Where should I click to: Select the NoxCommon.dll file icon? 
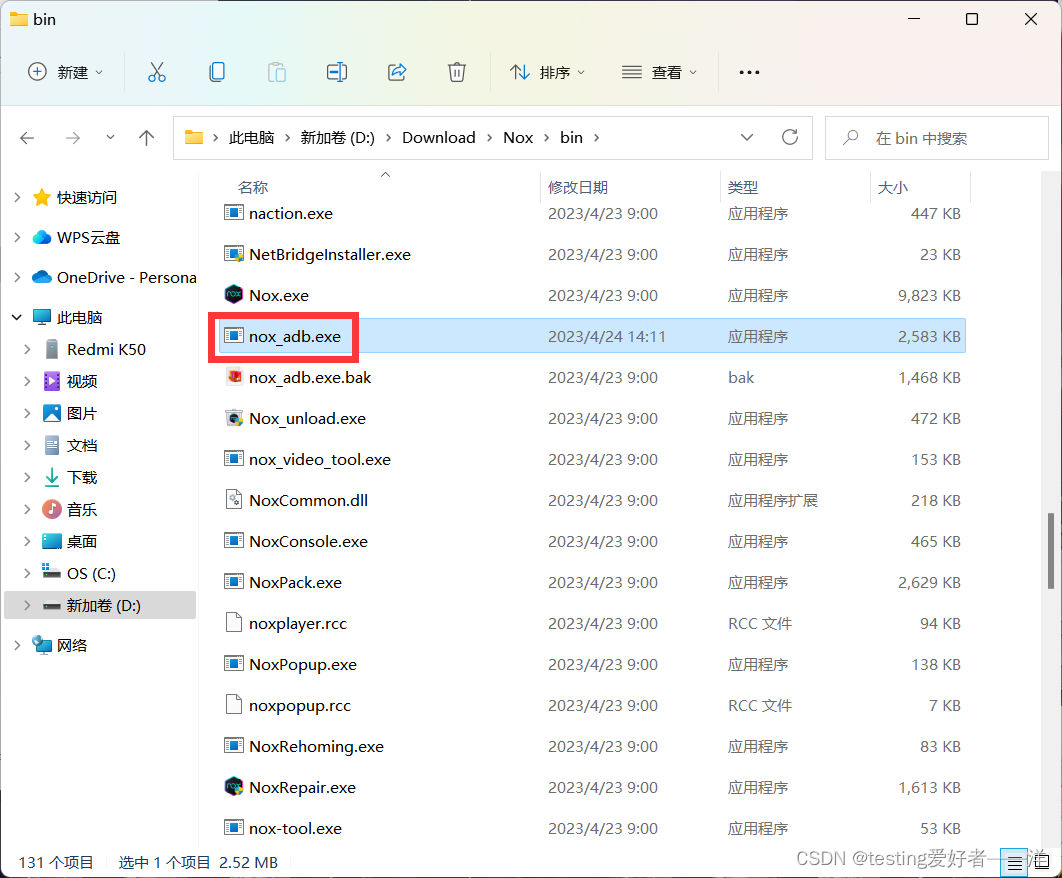(234, 499)
